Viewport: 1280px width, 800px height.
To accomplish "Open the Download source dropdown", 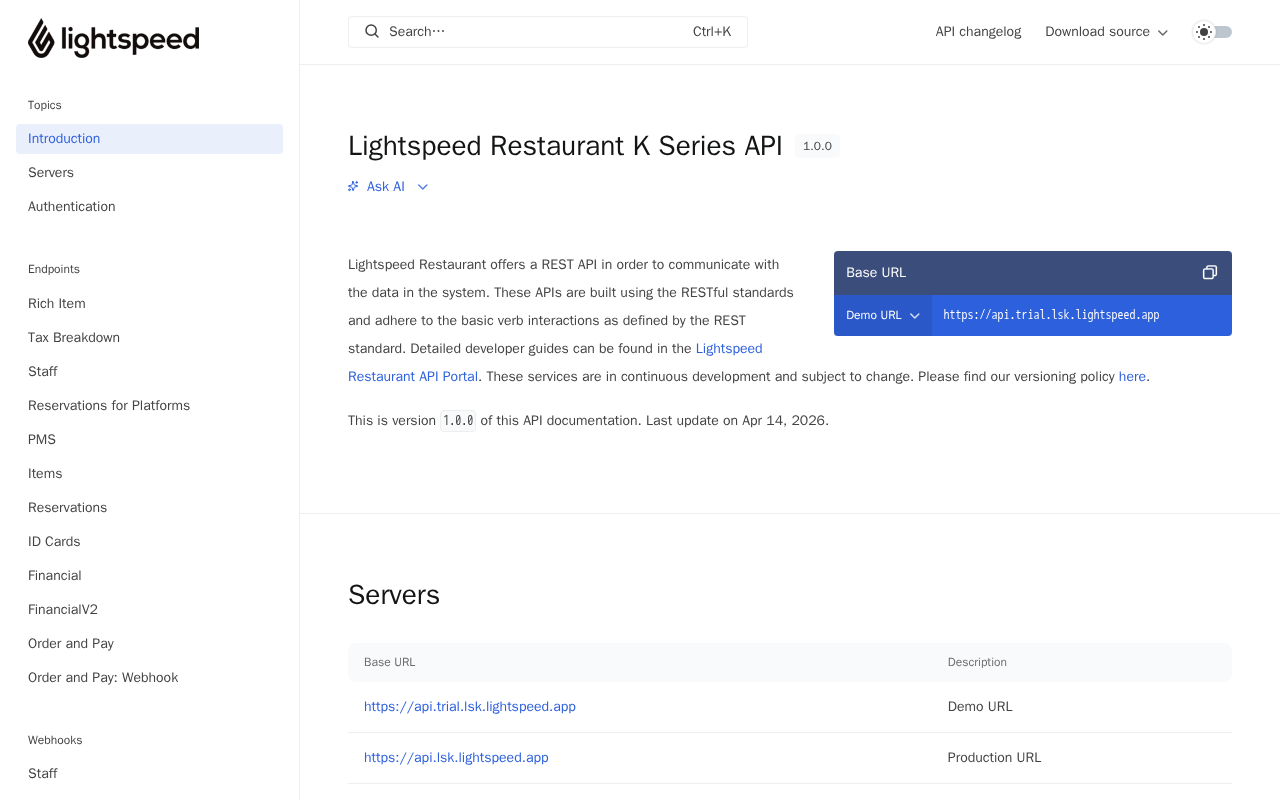I will pos(1106,32).
